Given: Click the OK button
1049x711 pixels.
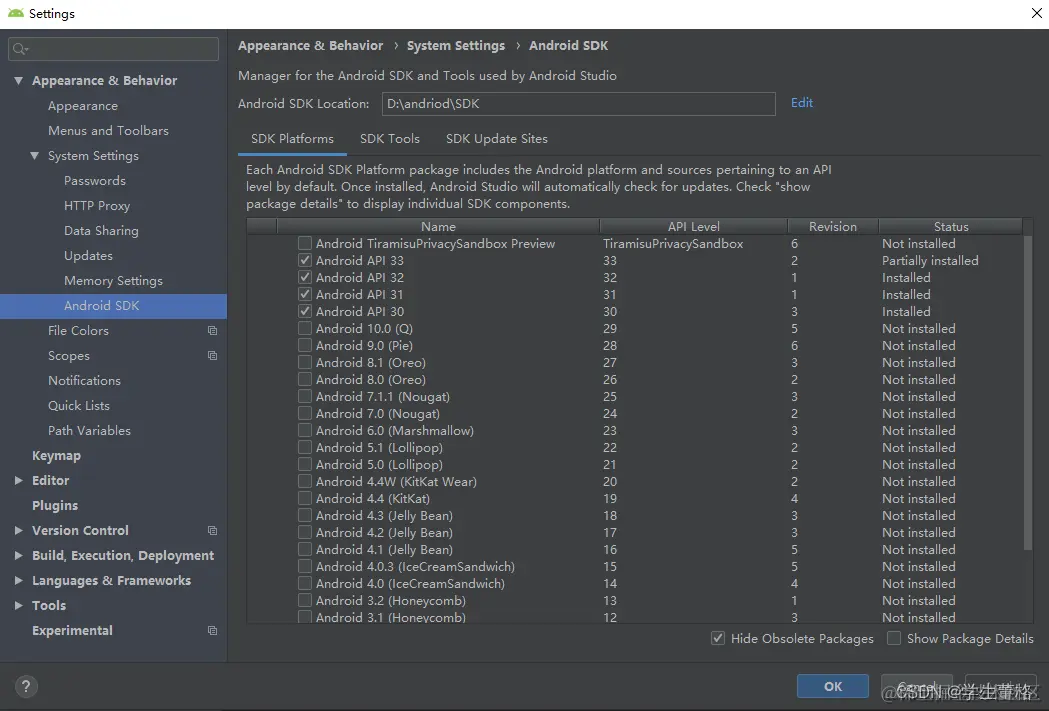Looking at the screenshot, I should [x=833, y=686].
